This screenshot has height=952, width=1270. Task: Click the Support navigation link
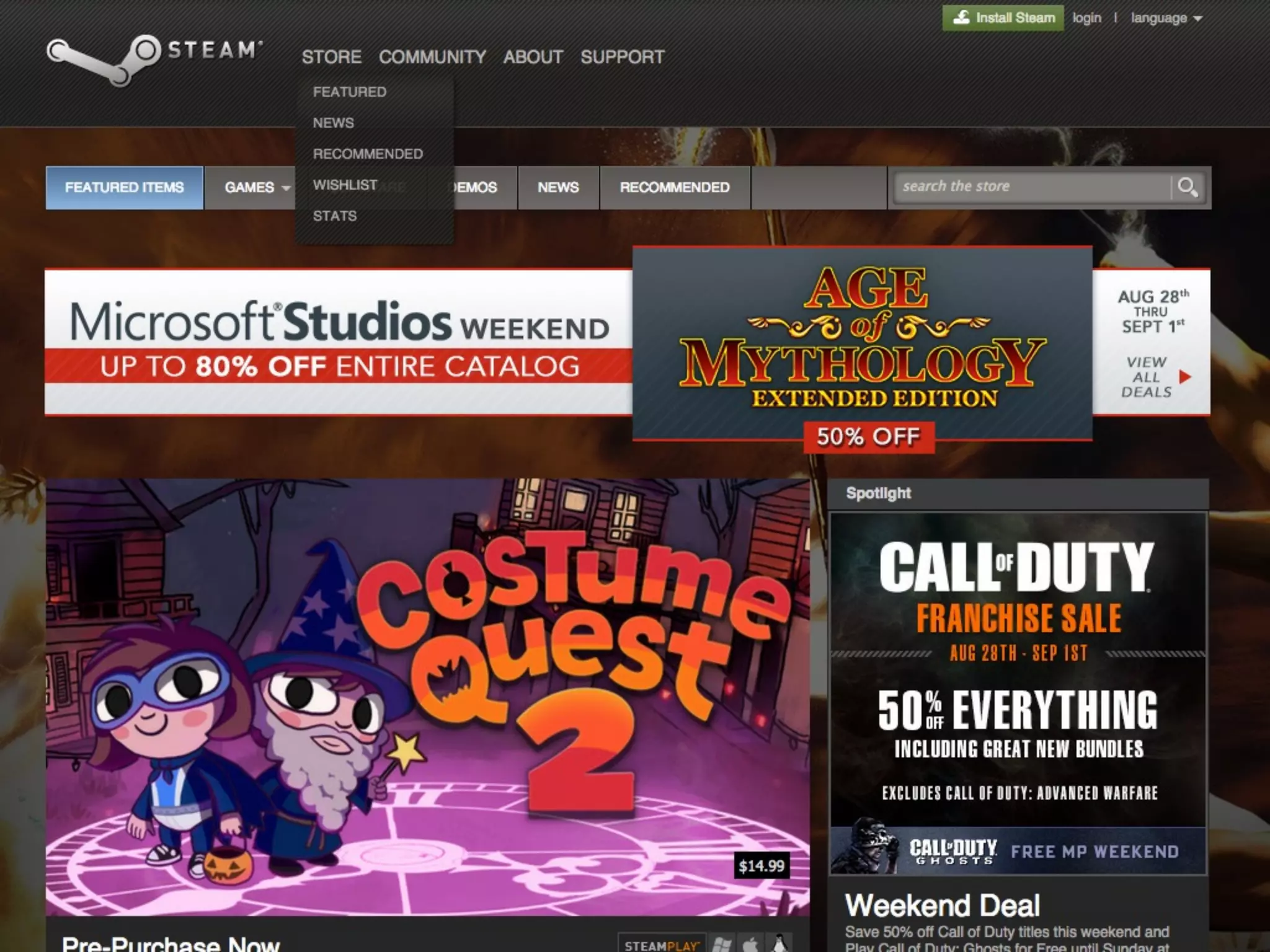[622, 57]
